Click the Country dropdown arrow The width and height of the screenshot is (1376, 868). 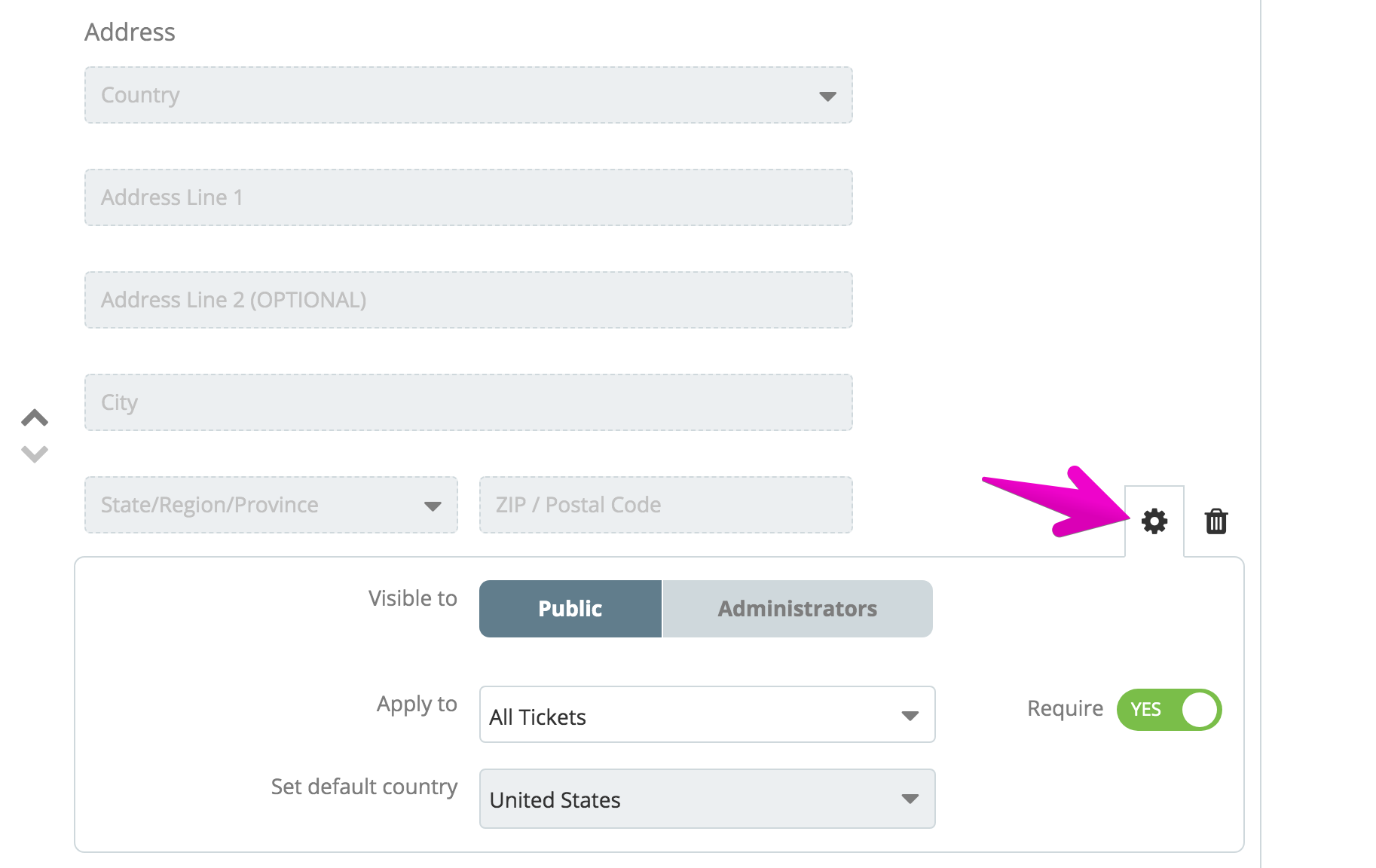click(x=827, y=96)
